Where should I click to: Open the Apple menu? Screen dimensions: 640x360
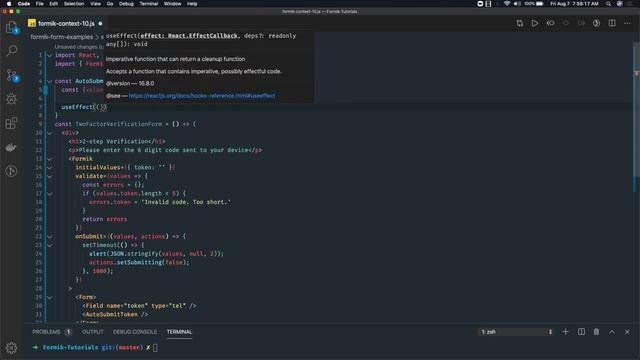pyautogui.click(x=9, y=4)
